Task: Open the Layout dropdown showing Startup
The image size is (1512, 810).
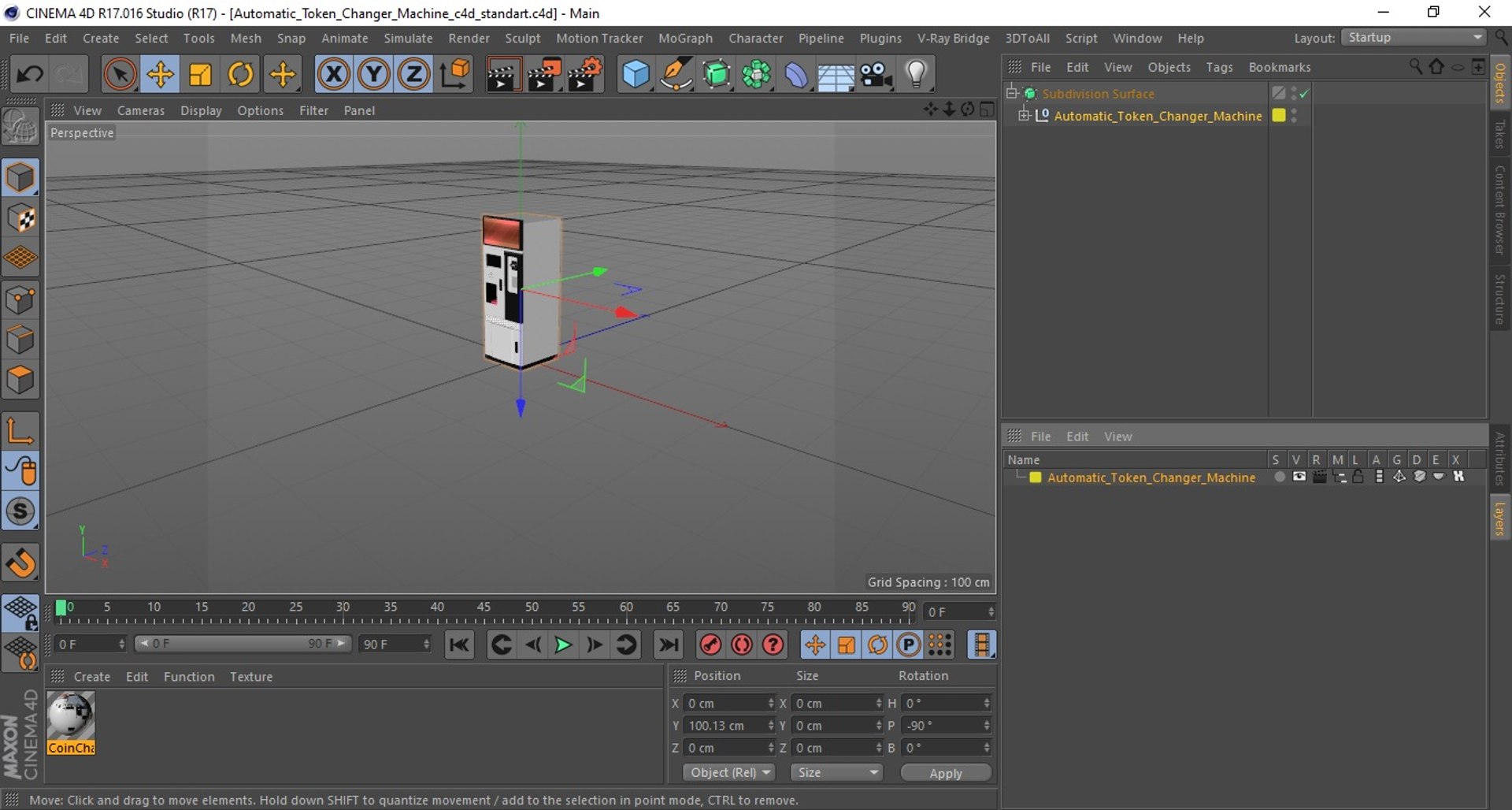Action: [x=1414, y=38]
